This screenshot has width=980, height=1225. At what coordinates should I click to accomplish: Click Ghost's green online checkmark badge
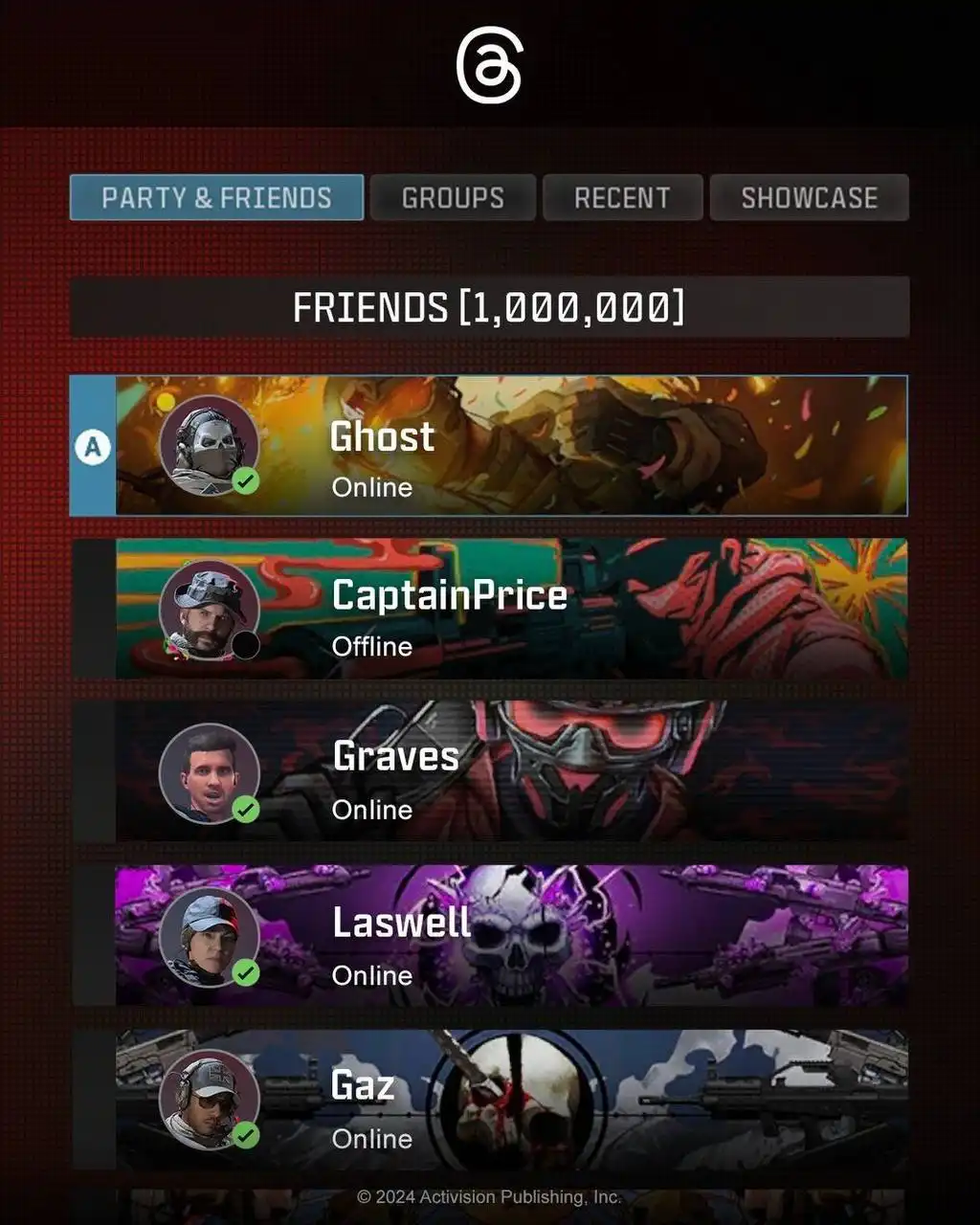(246, 481)
